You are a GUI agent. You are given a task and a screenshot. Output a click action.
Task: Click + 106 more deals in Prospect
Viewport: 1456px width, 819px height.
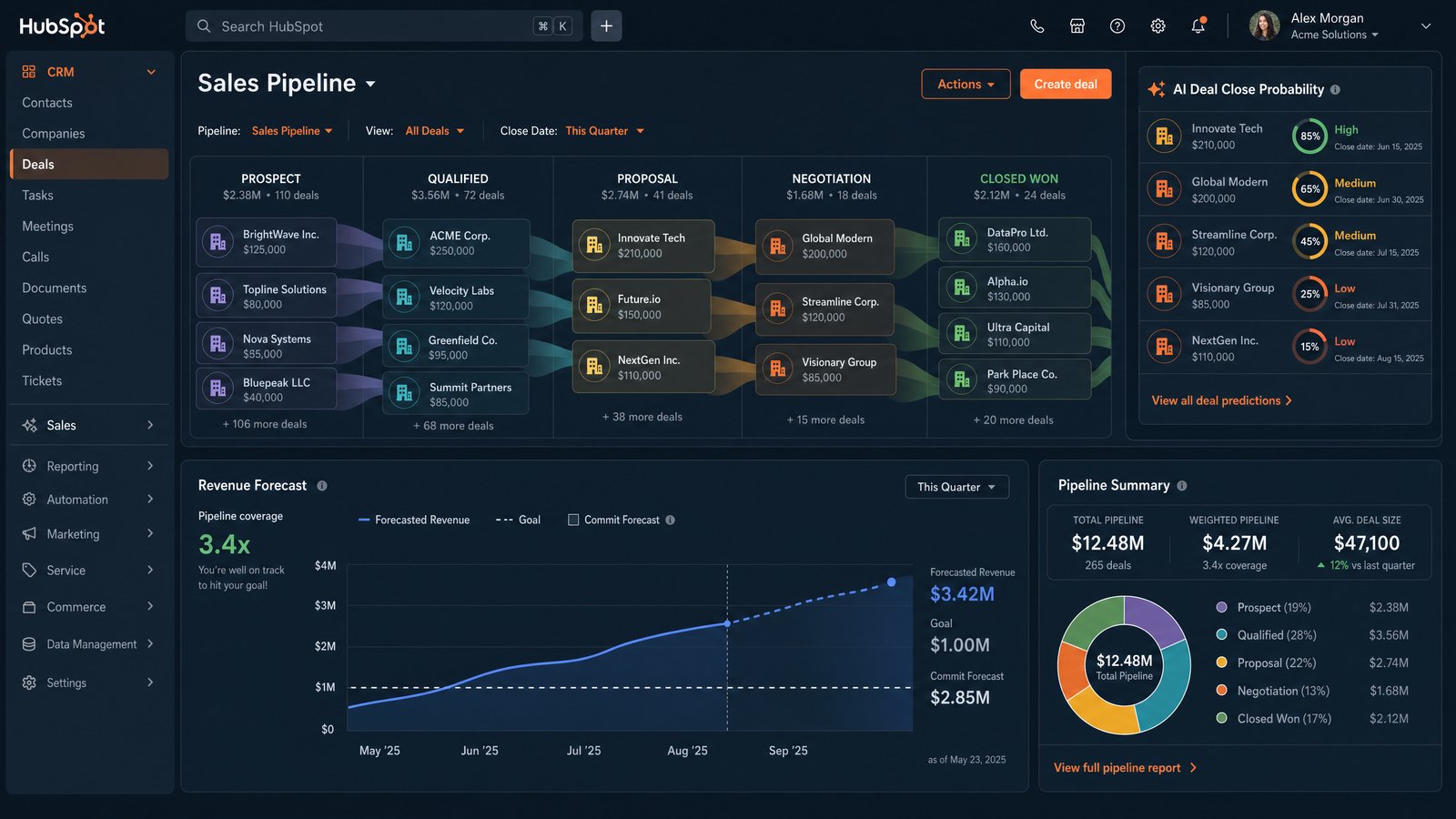click(265, 424)
